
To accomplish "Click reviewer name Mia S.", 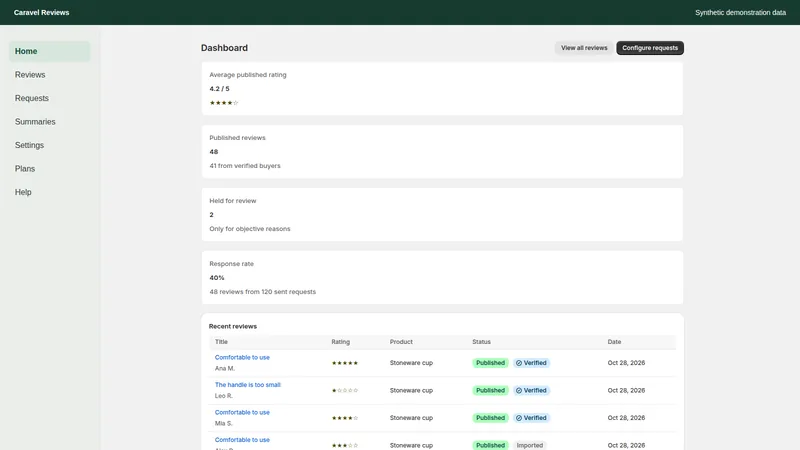I will pos(223,423).
